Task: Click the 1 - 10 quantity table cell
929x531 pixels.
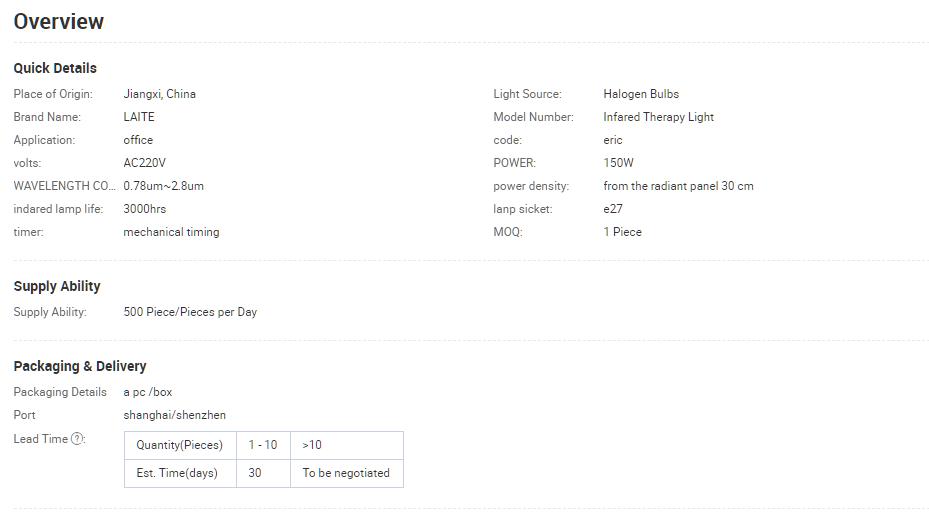Action: click(x=263, y=445)
